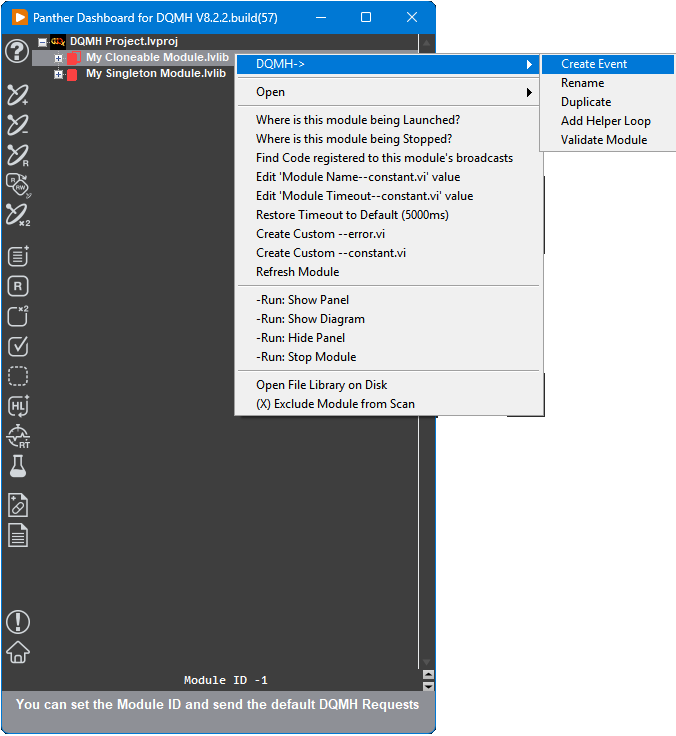Click the lab flask icon
The width and height of the screenshot is (676, 736).
[18, 466]
